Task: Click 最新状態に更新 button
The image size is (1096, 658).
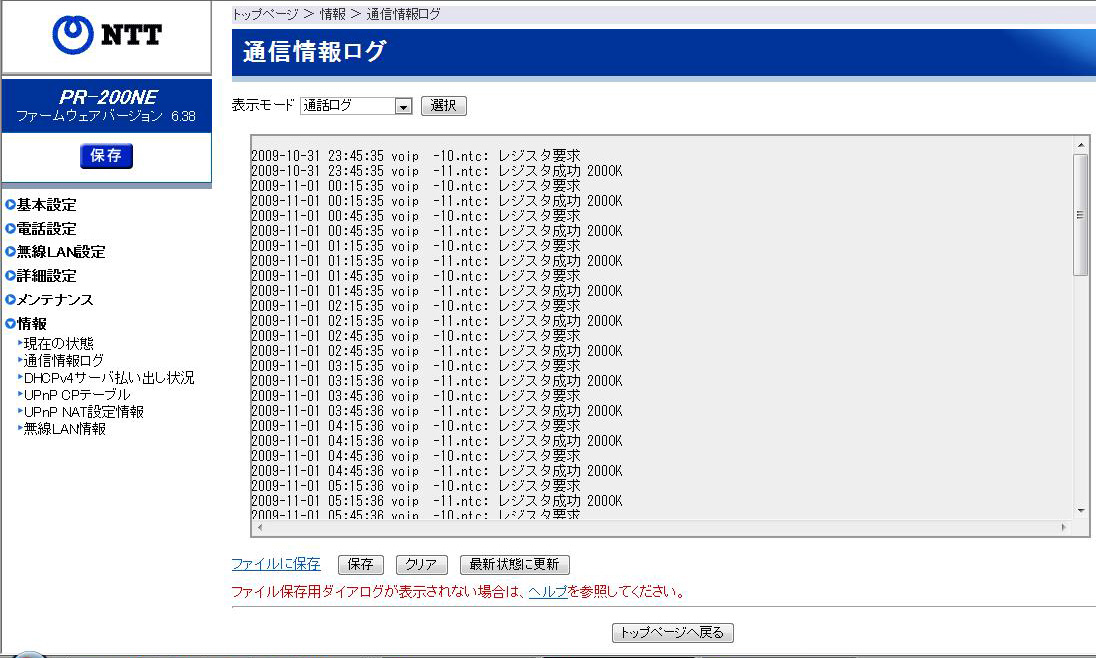Action: (514, 565)
